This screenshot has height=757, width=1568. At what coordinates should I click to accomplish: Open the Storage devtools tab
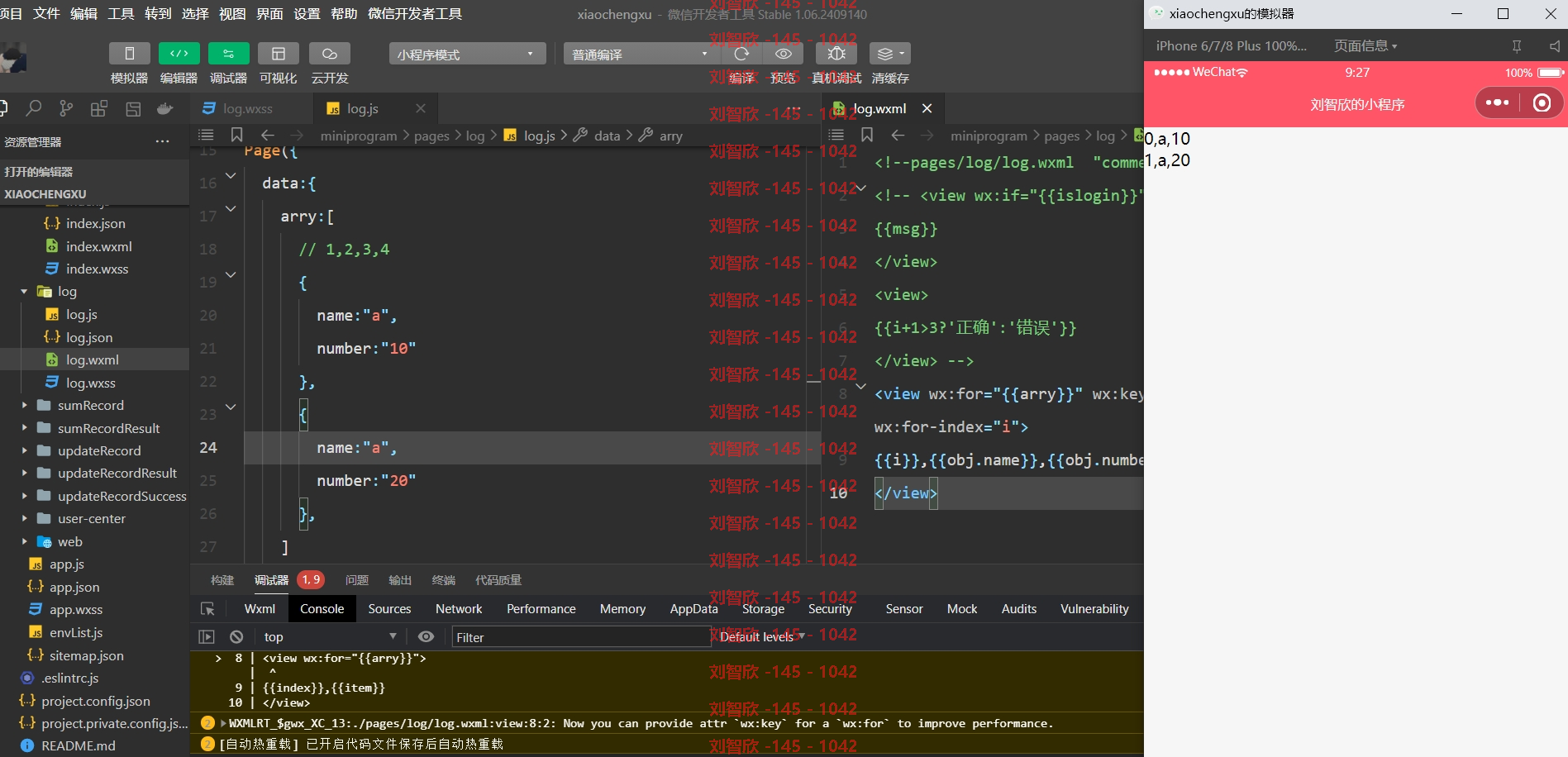pyautogui.click(x=763, y=609)
